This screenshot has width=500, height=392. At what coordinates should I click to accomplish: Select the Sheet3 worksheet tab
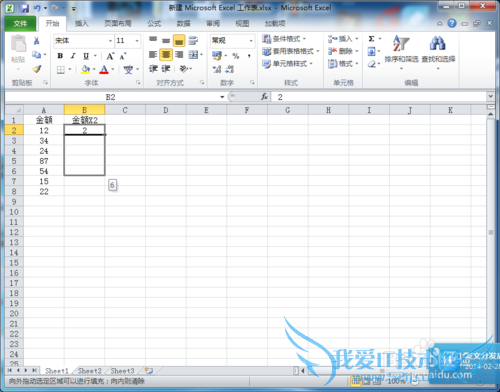pos(122,371)
